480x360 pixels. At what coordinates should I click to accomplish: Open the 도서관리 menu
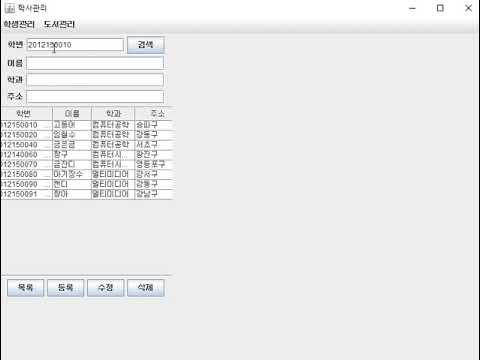[x=59, y=24]
